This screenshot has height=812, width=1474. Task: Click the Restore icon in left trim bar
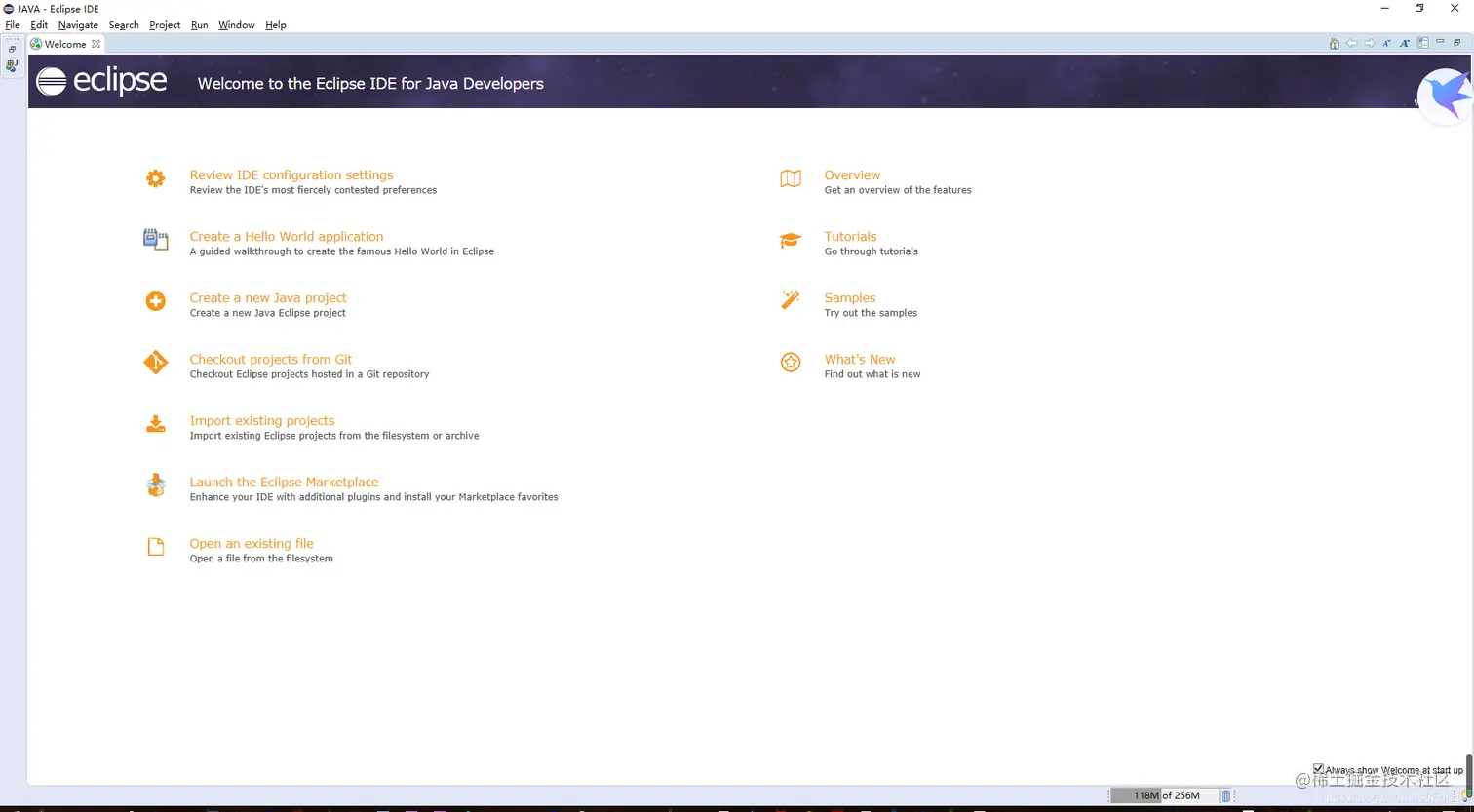12,48
